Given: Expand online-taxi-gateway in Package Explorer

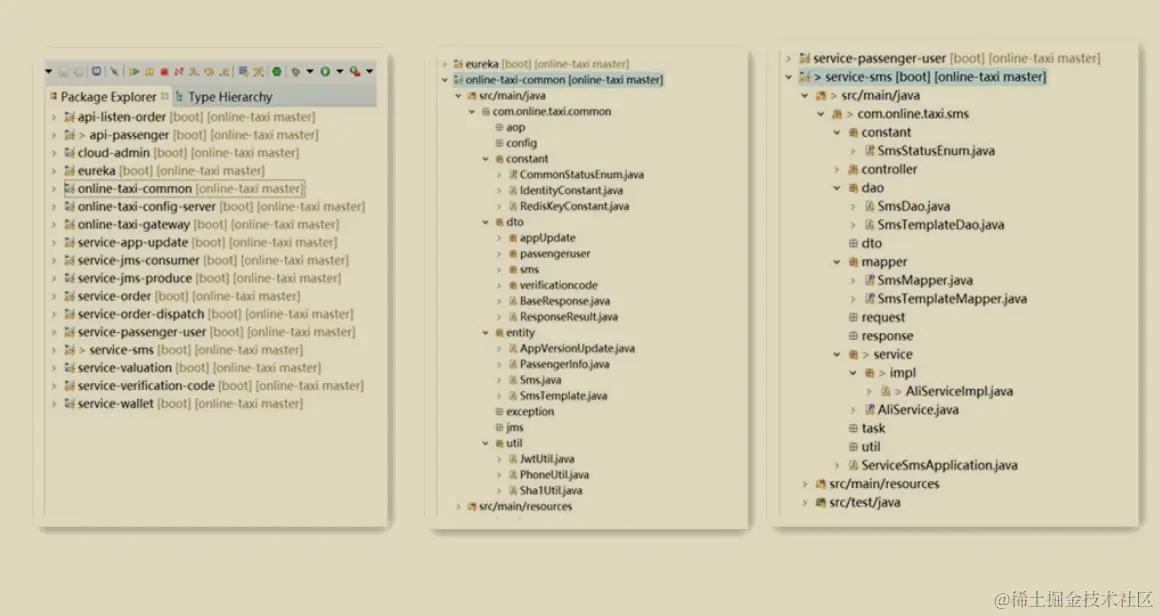Looking at the screenshot, I should [54, 224].
